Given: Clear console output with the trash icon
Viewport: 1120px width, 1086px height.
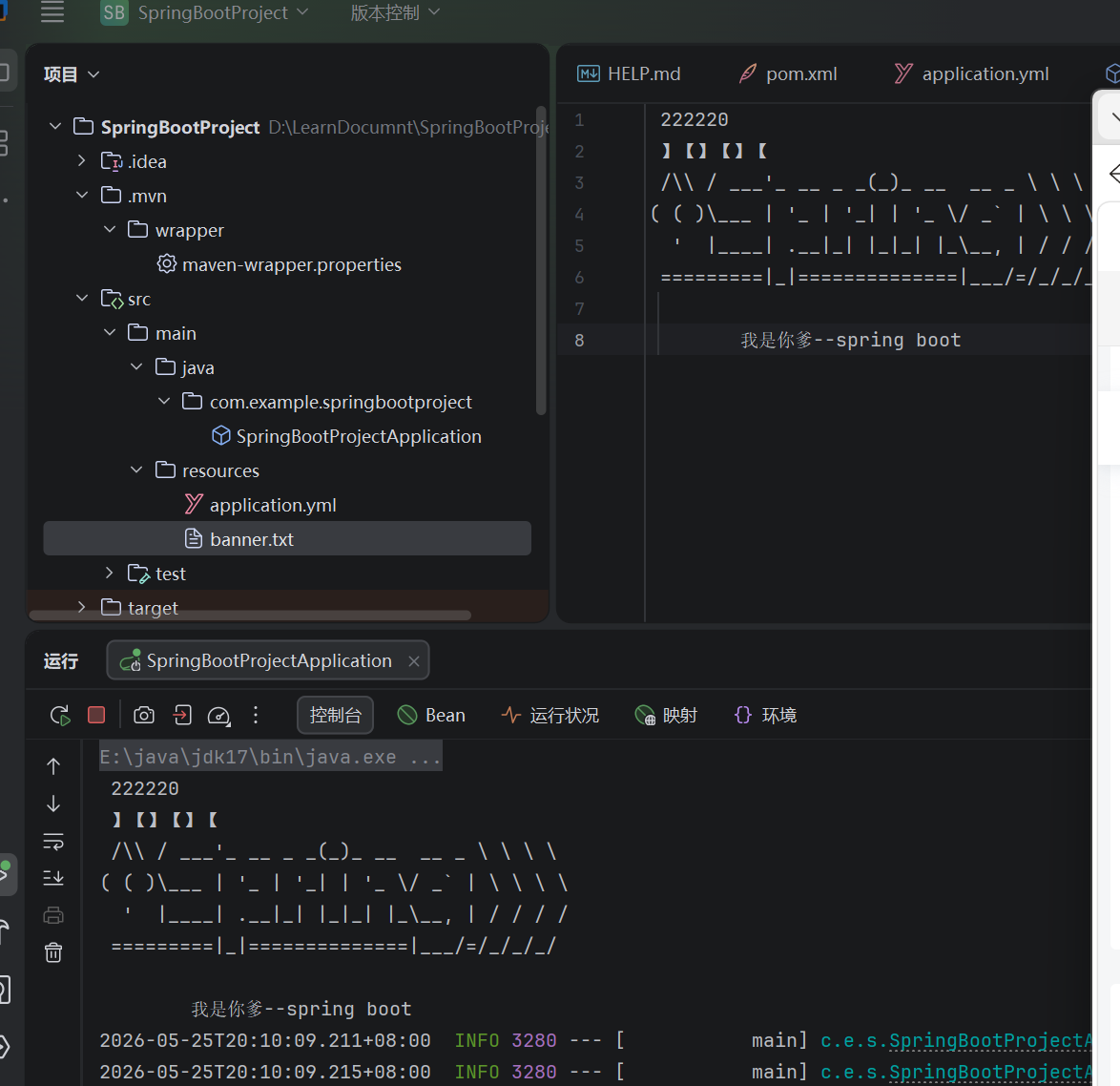Looking at the screenshot, I should click(53, 952).
